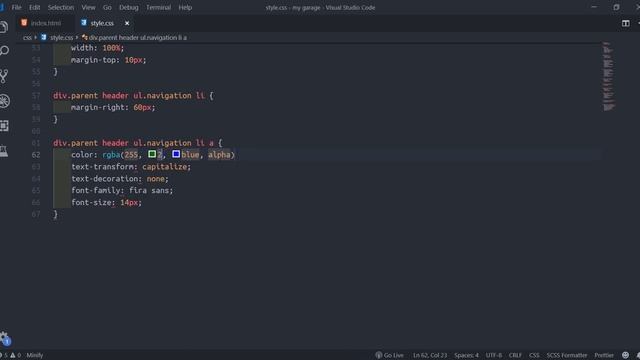Open the Search view in activity bar

click(4, 51)
